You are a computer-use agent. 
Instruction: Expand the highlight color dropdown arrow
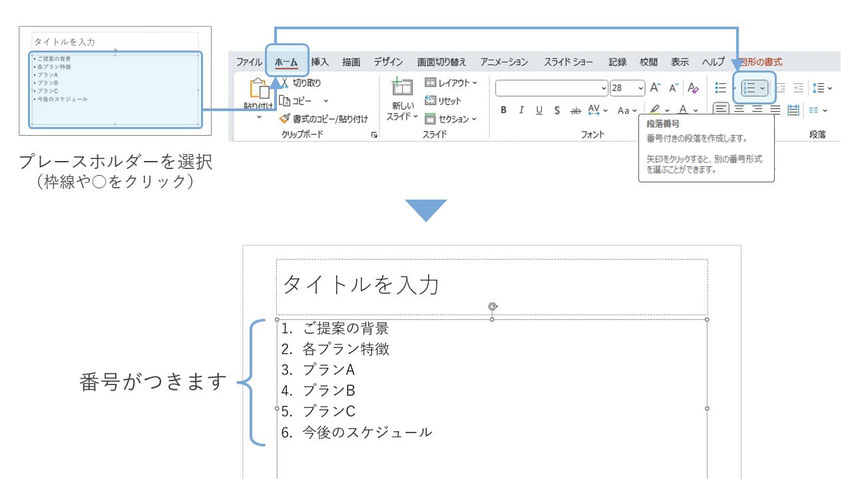tap(667, 111)
